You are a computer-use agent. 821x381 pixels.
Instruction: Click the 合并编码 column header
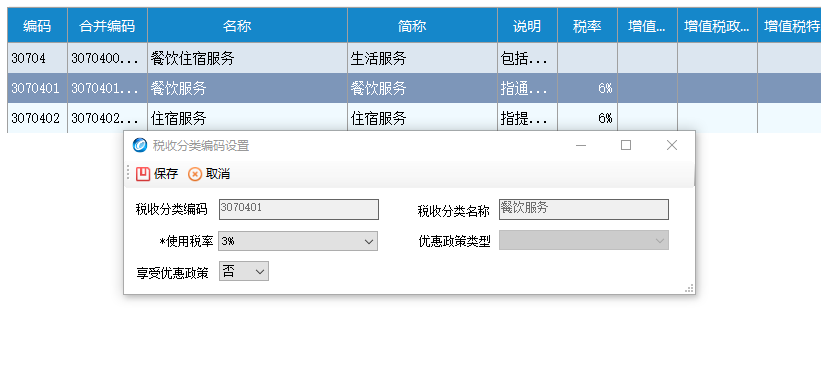pyautogui.click(x=107, y=26)
